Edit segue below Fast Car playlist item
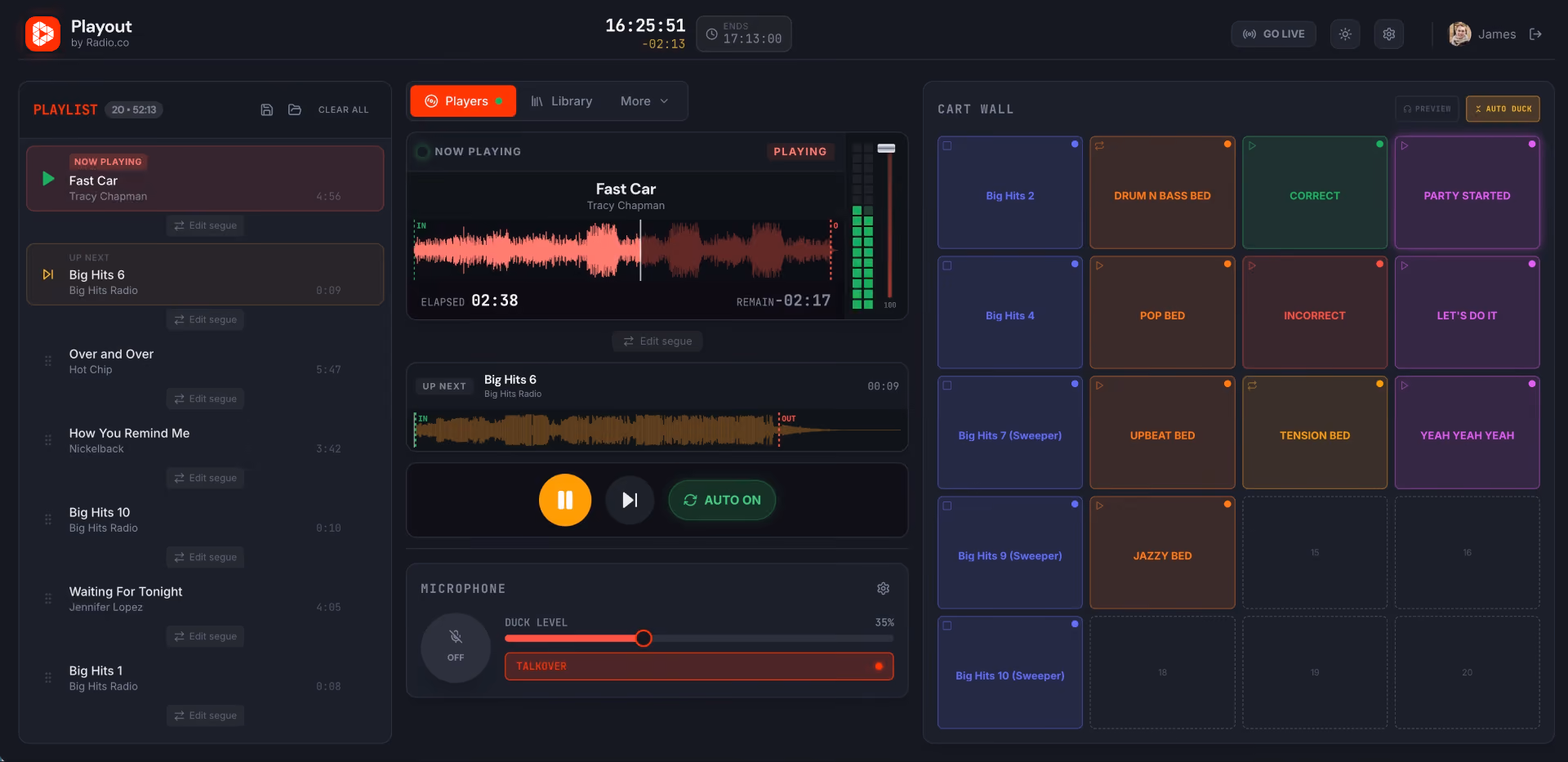Image resolution: width=1568 pixels, height=762 pixels. (205, 225)
